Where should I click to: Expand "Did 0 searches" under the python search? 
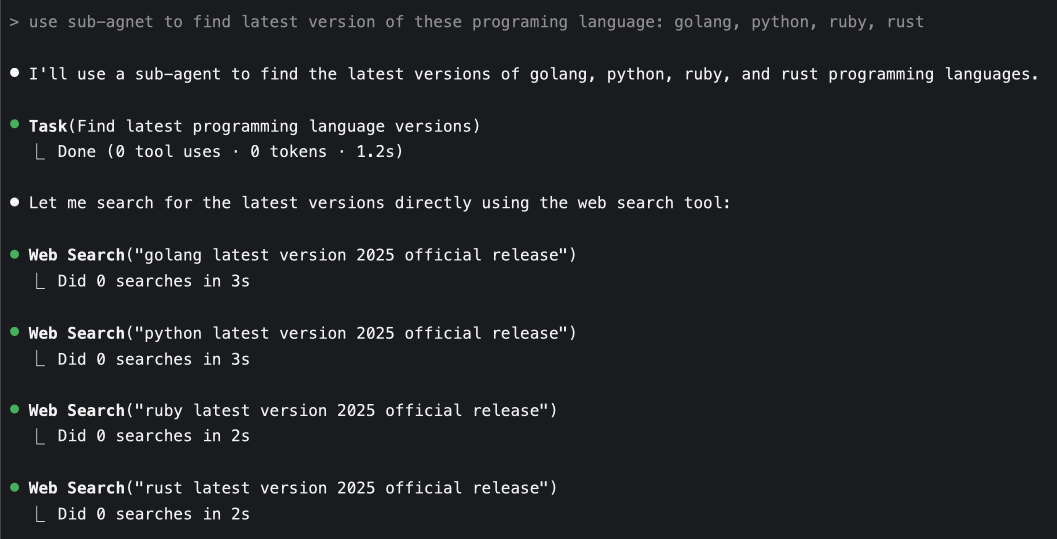[x=153, y=359]
